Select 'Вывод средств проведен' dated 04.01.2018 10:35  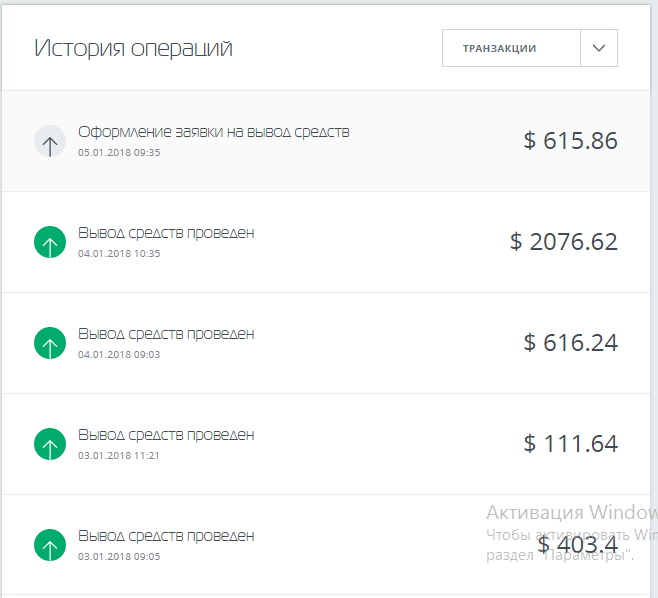[166, 233]
